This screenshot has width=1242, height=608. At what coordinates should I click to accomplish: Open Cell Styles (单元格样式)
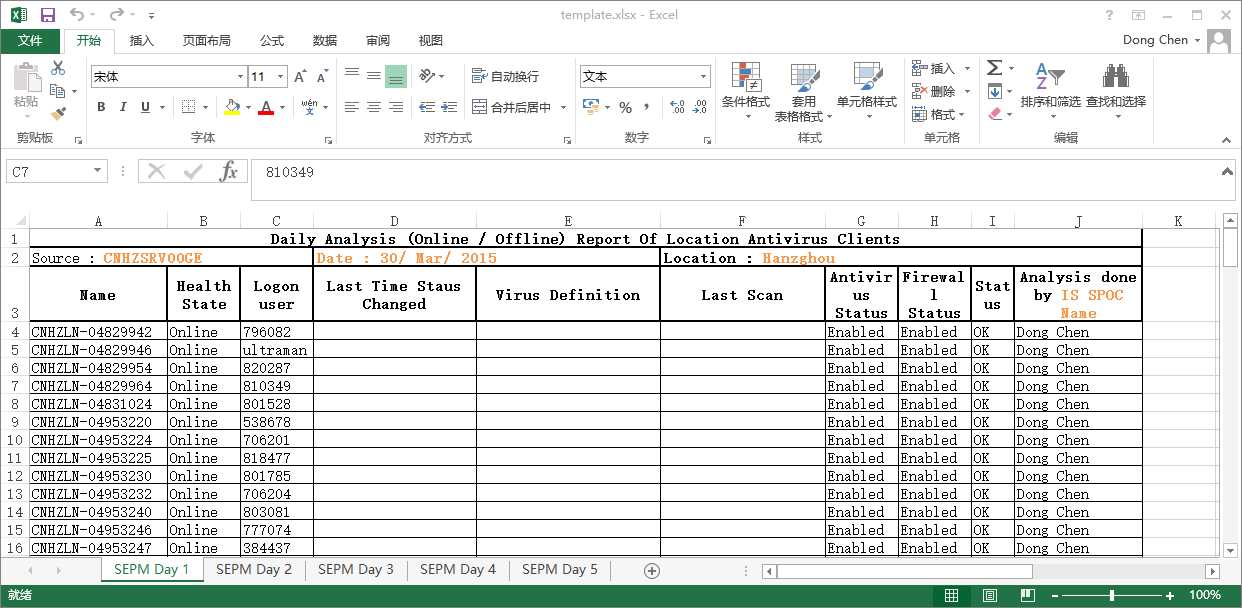tap(867, 92)
